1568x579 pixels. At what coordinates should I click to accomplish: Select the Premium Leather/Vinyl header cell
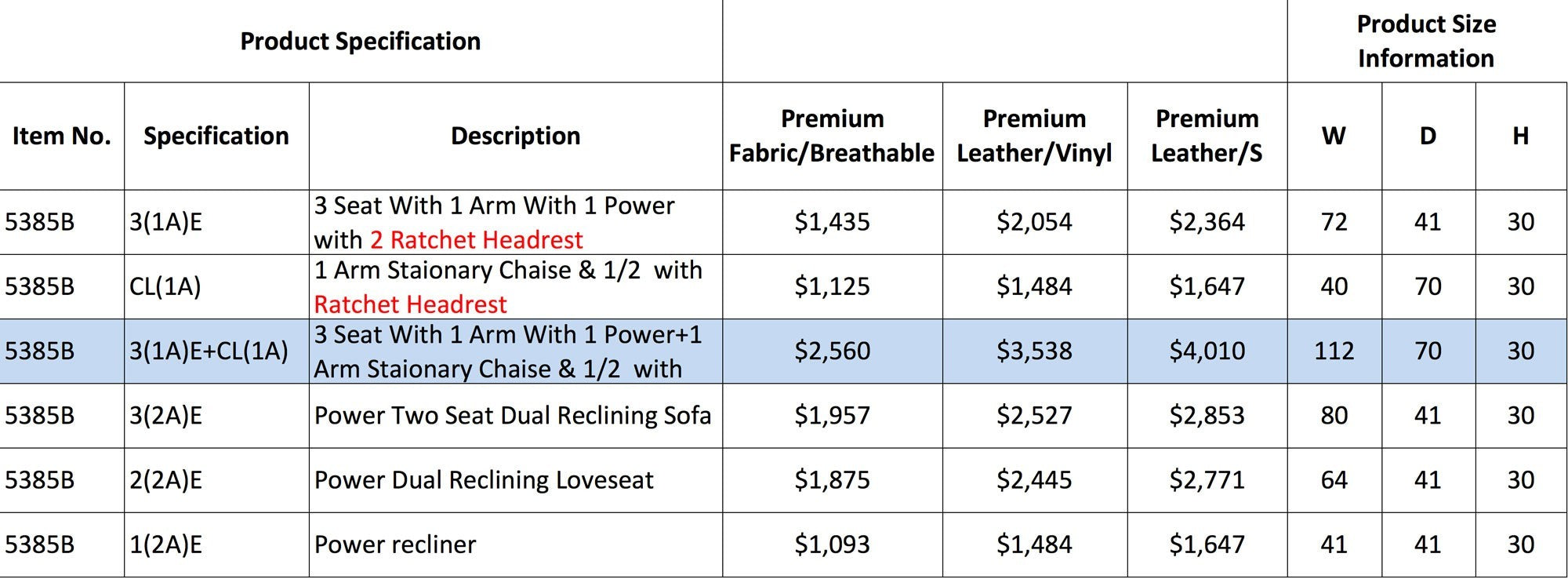1035,136
